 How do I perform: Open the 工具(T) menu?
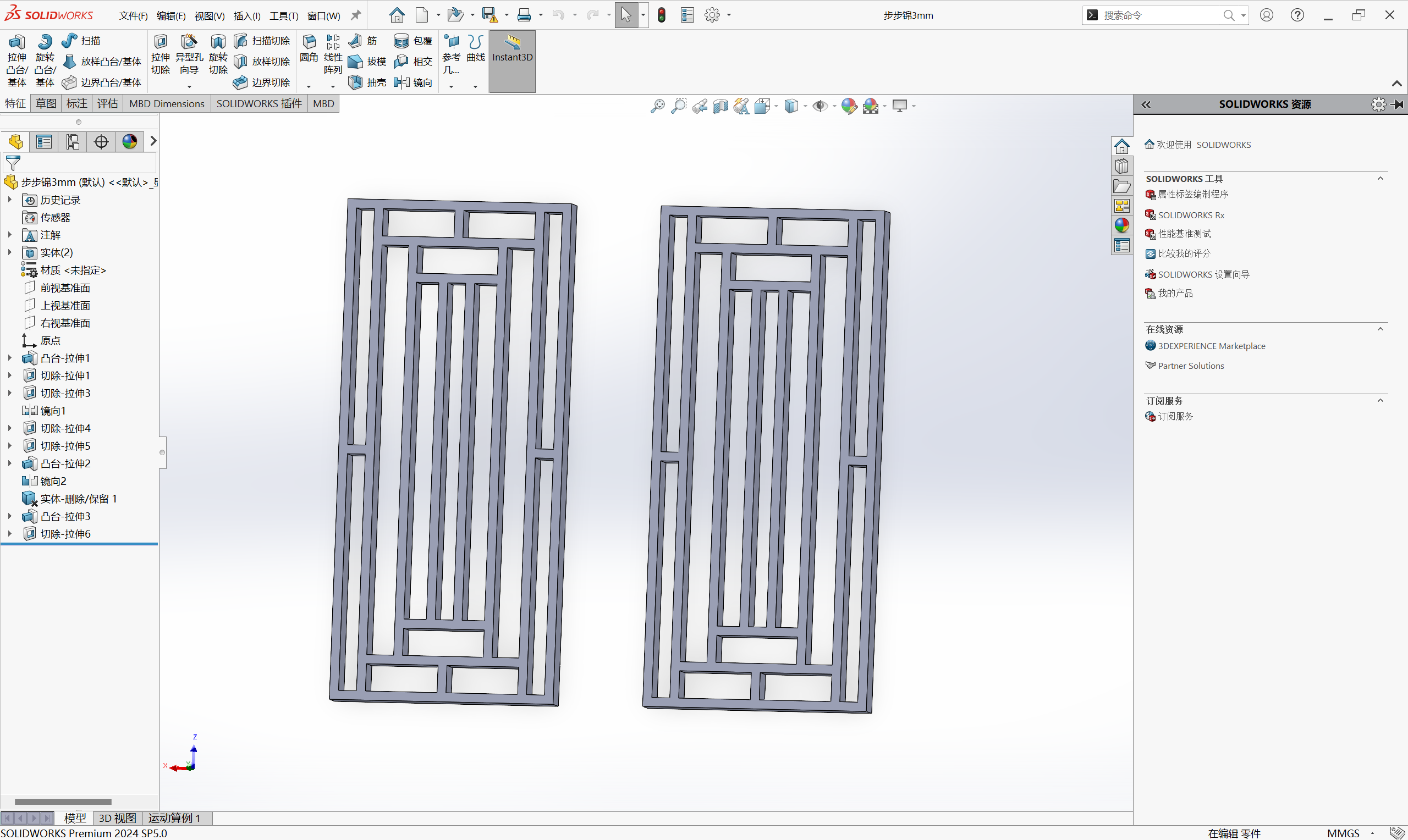click(x=284, y=16)
